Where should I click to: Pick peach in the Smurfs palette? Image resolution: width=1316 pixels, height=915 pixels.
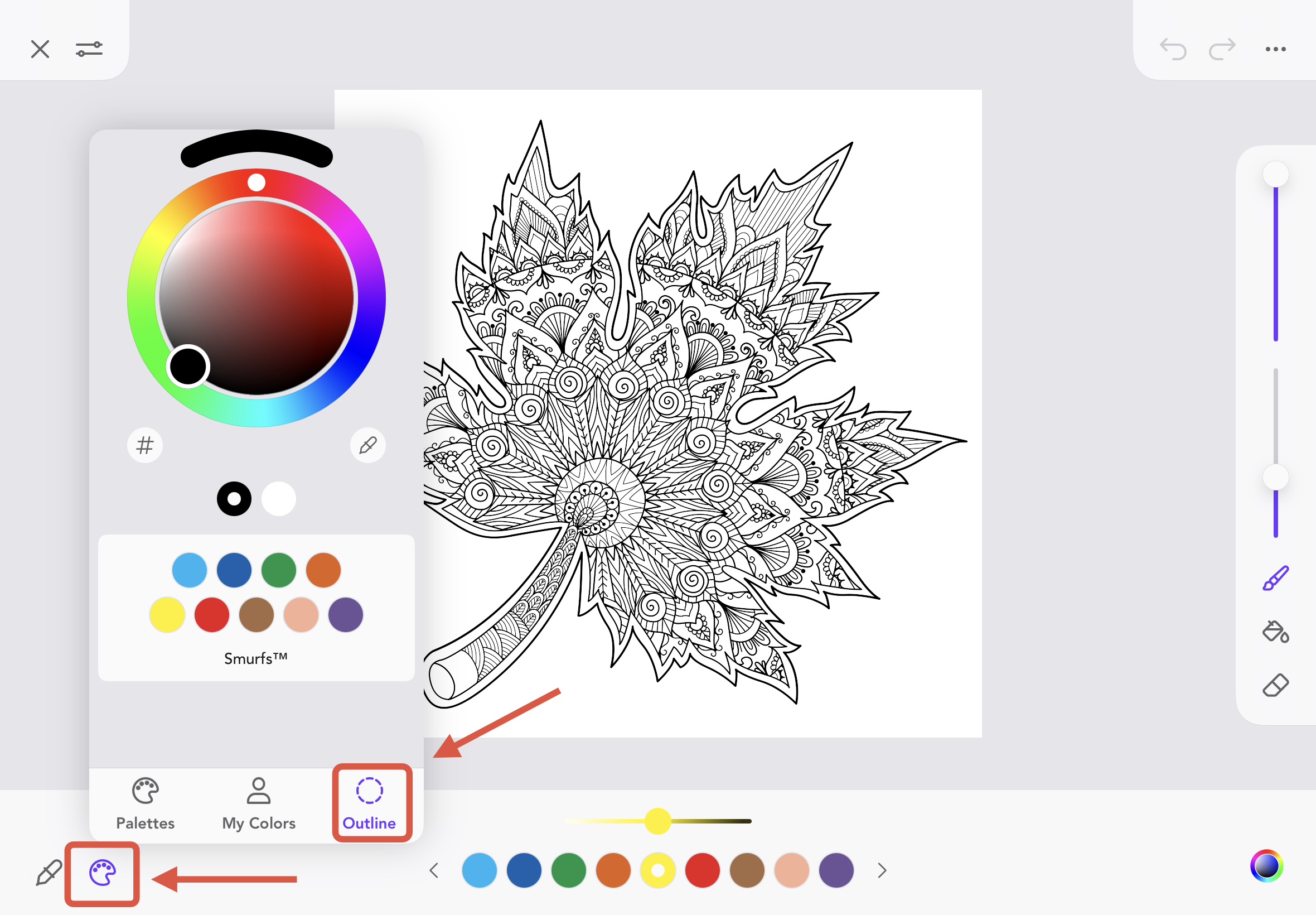301,615
